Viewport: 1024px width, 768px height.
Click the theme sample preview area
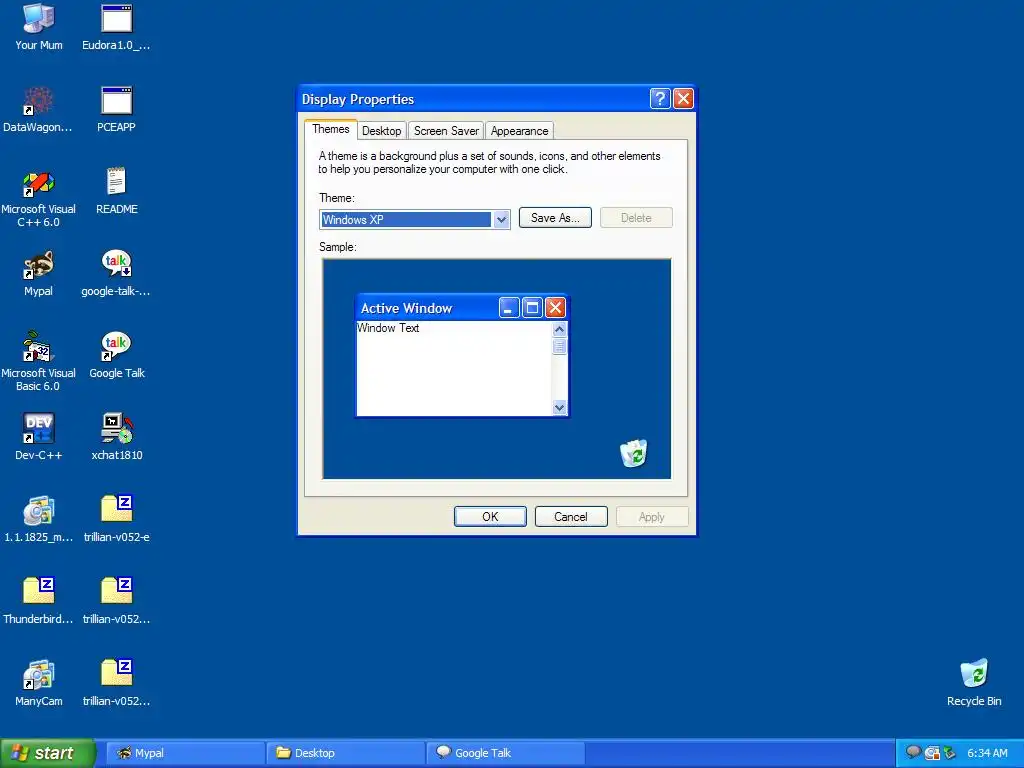496,369
